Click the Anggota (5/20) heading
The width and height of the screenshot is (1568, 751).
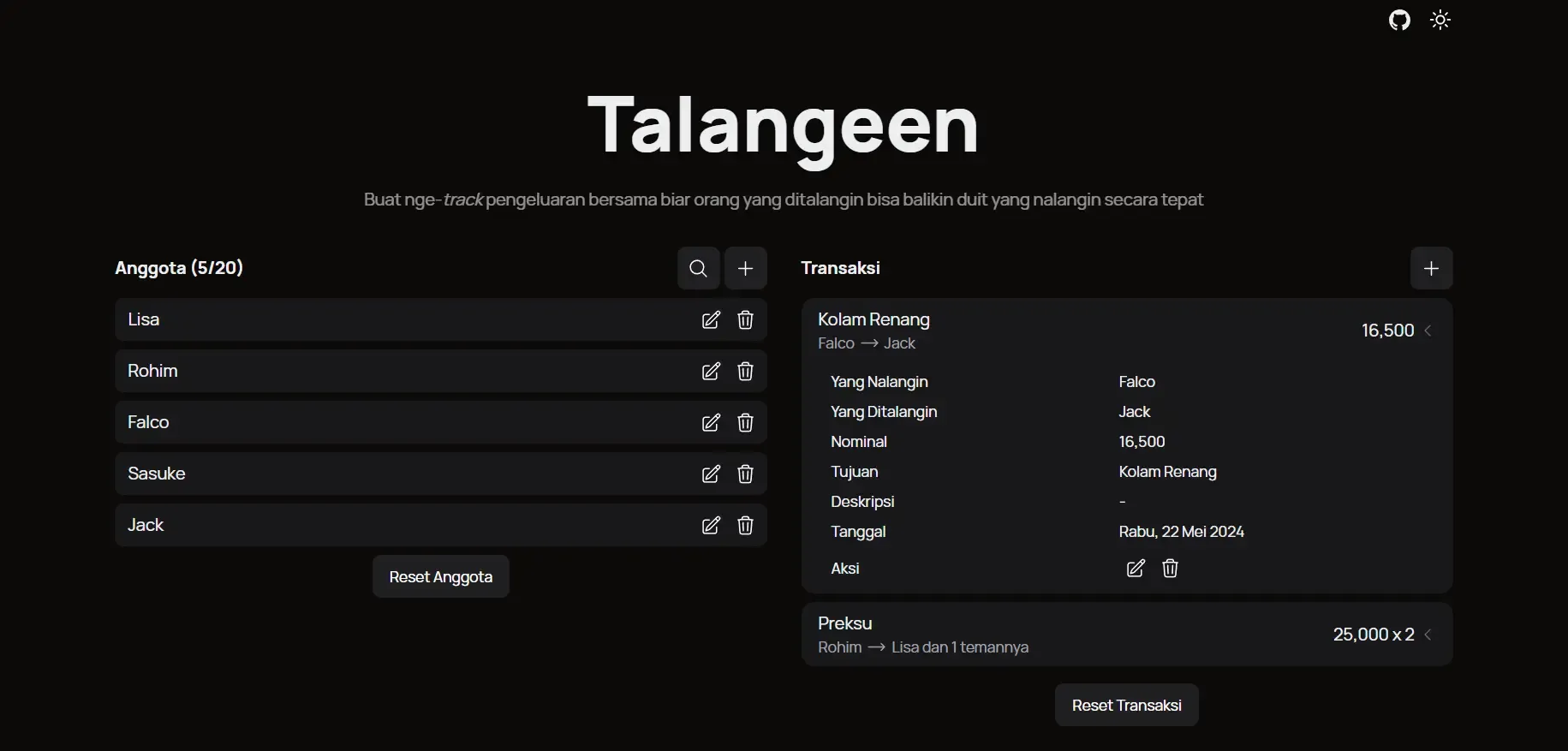coord(179,268)
